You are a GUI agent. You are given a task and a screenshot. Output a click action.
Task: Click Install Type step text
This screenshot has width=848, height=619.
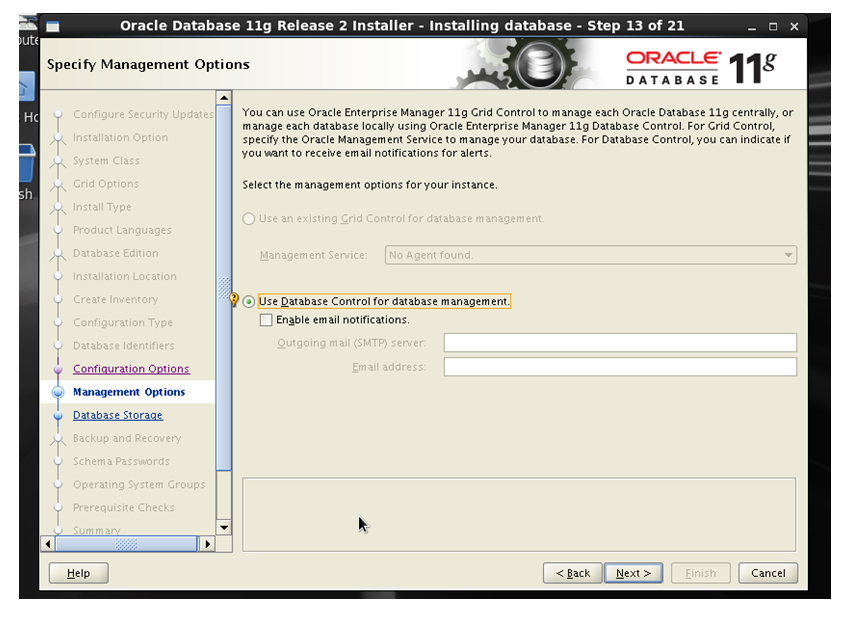102,207
